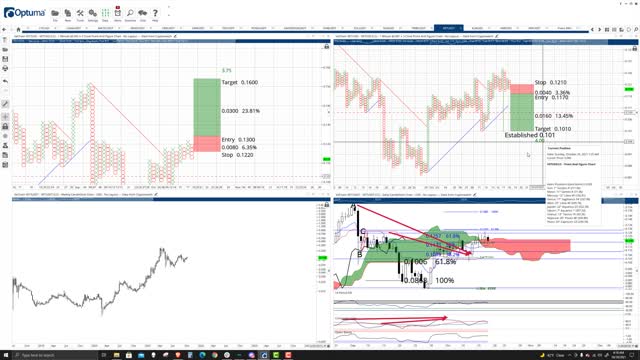Toggle the crosshair cursor tool in sidebar
Viewport: 640px width, 360px height.
(5, 117)
